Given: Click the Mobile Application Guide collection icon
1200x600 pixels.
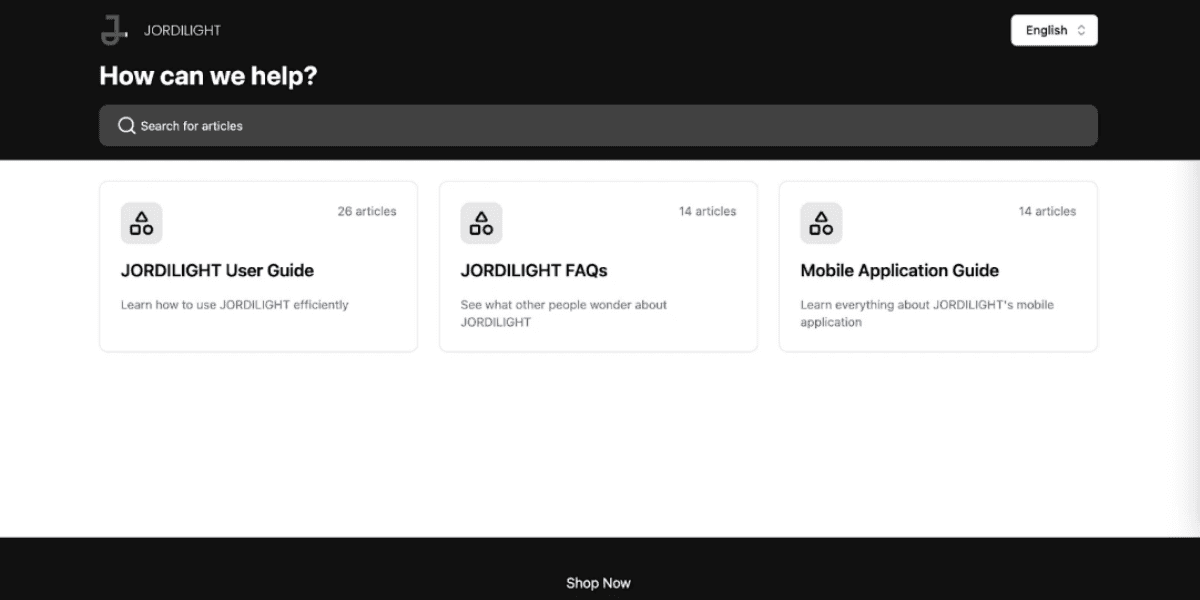Looking at the screenshot, I should pos(821,222).
